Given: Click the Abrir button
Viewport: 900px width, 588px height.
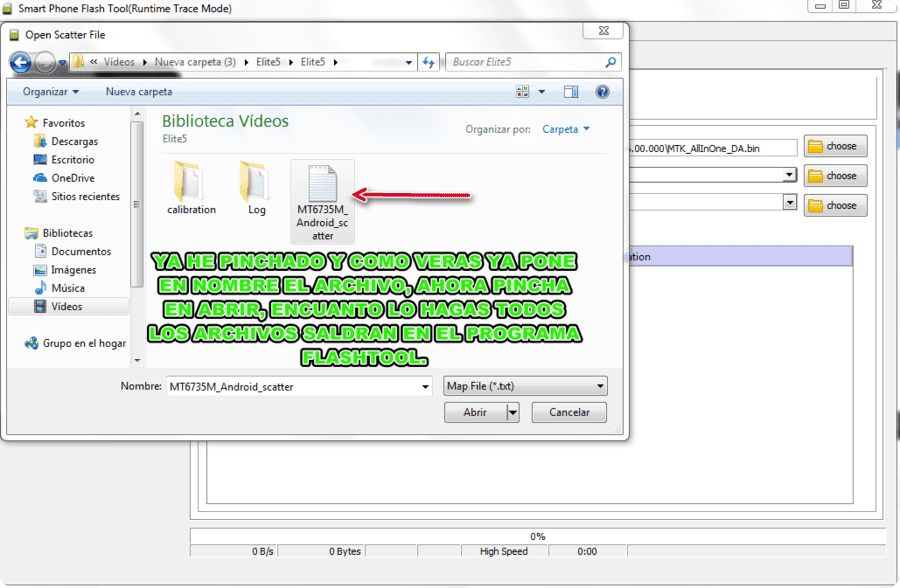Looking at the screenshot, I should click(475, 412).
